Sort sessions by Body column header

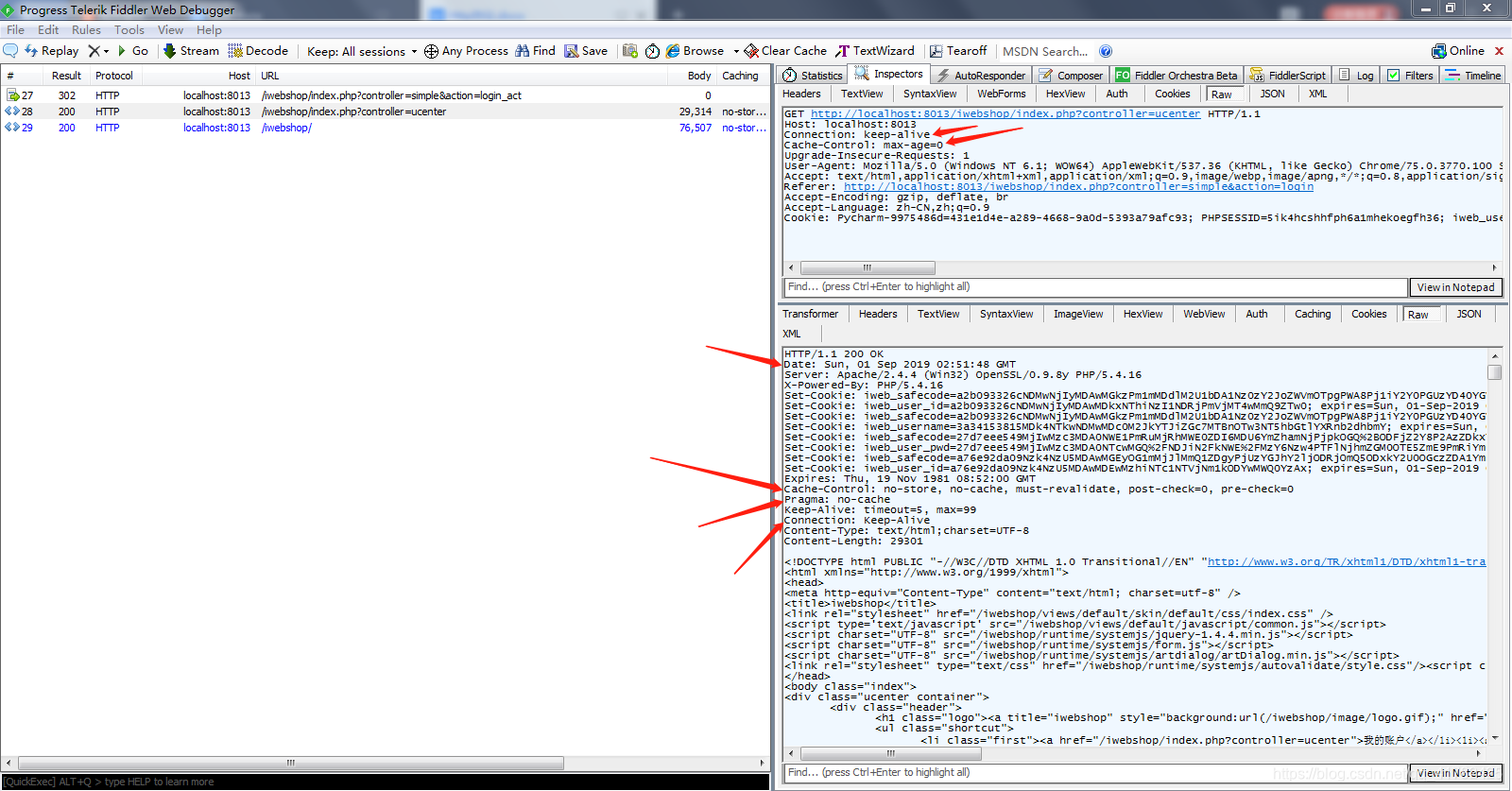[x=699, y=76]
